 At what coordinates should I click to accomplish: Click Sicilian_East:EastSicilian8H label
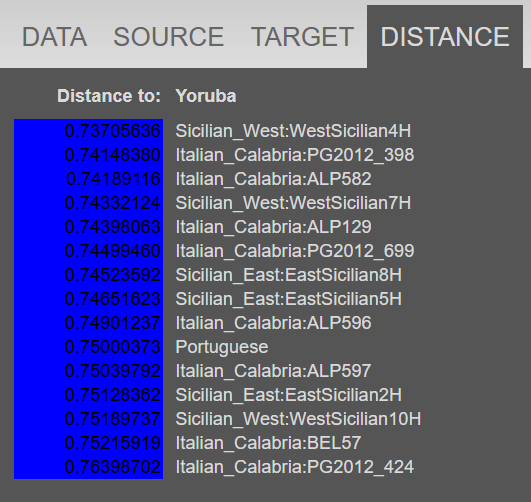coord(289,275)
